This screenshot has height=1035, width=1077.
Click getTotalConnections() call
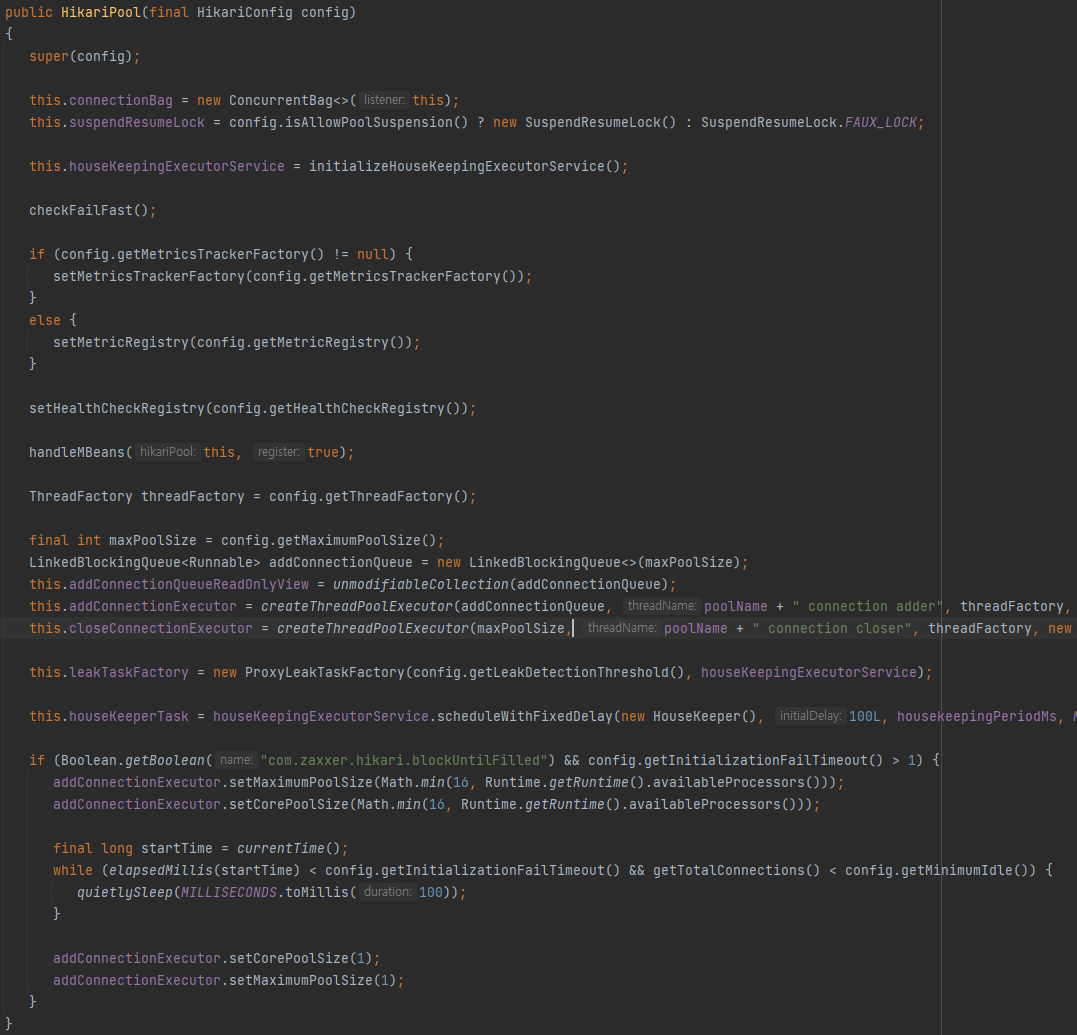(x=736, y=869)
